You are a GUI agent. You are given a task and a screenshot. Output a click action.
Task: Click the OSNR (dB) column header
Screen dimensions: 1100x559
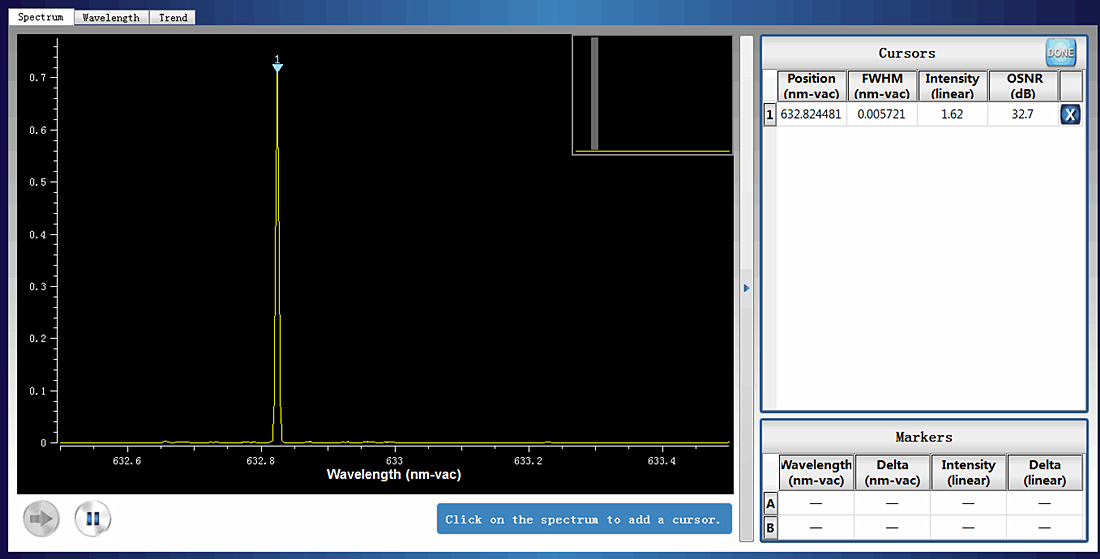coord(1024,86)
